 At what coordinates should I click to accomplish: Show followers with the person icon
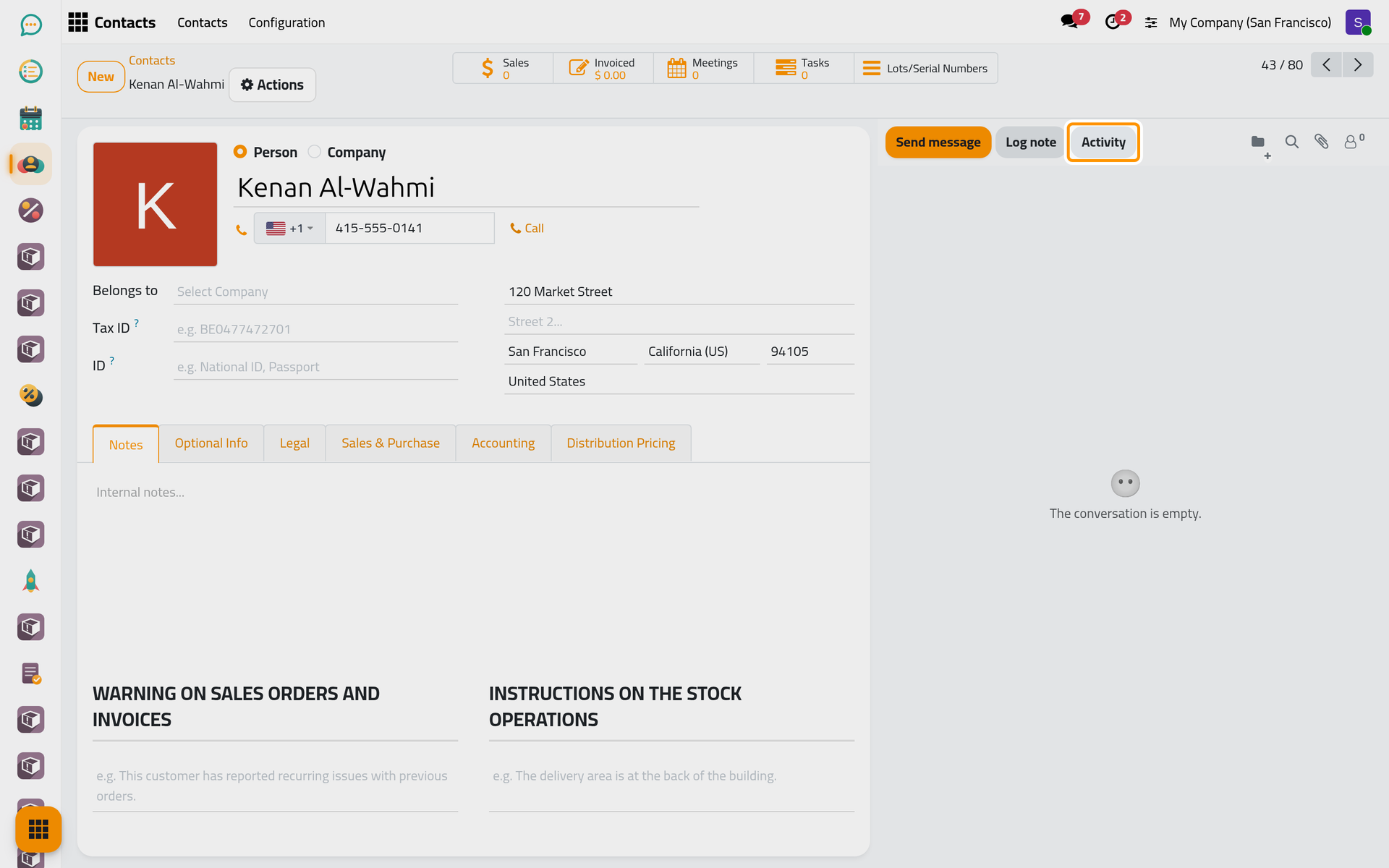pos(1353,142)
